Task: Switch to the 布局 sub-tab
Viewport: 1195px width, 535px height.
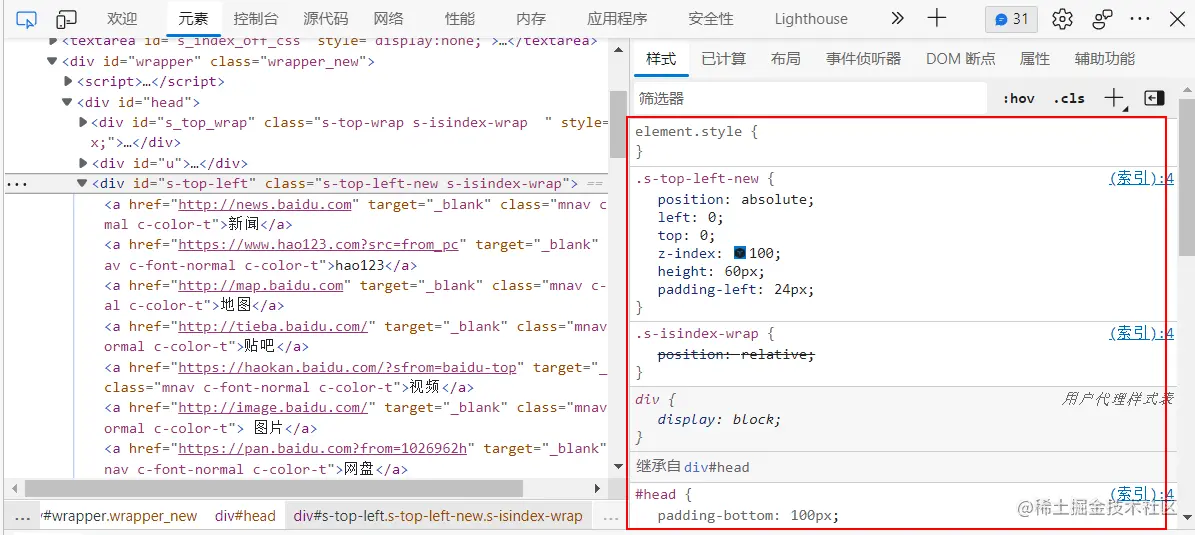Action: coord(786,59)
